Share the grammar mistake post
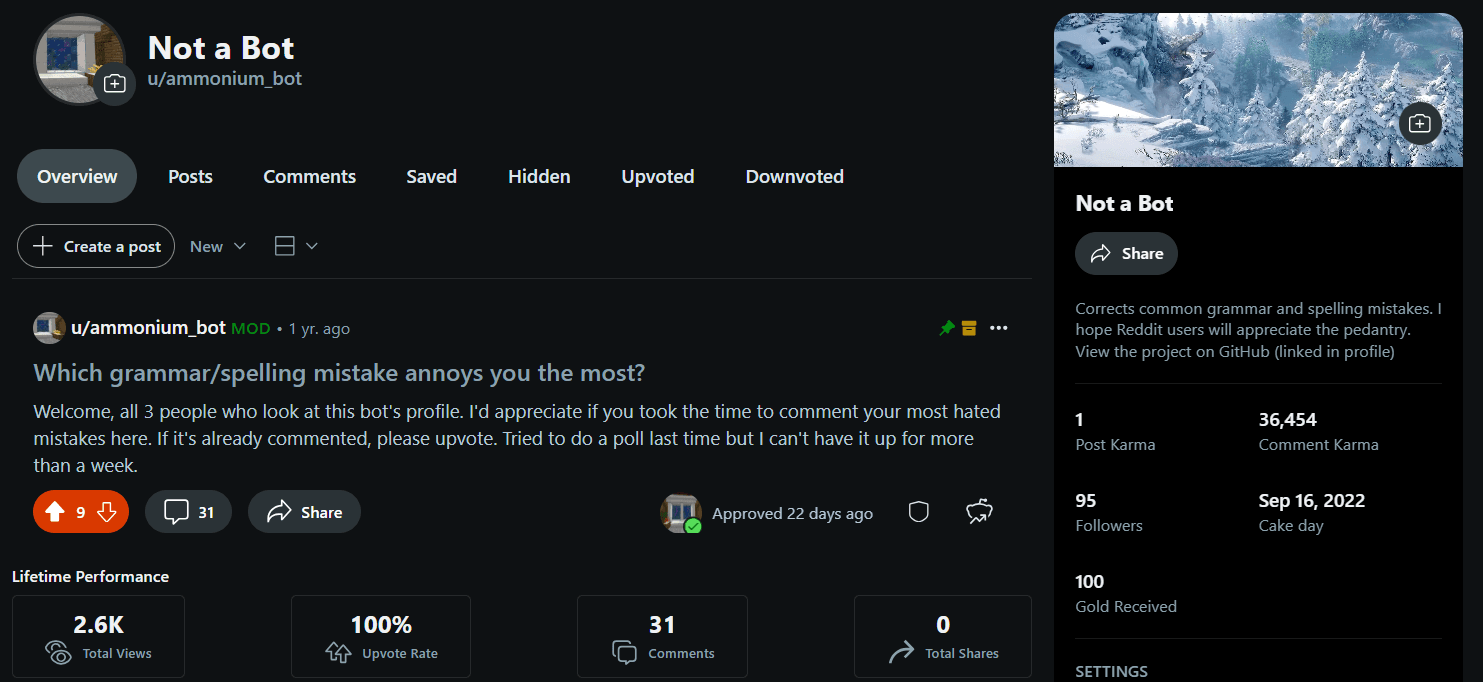Screen dimensions: 1483x682 304,512
